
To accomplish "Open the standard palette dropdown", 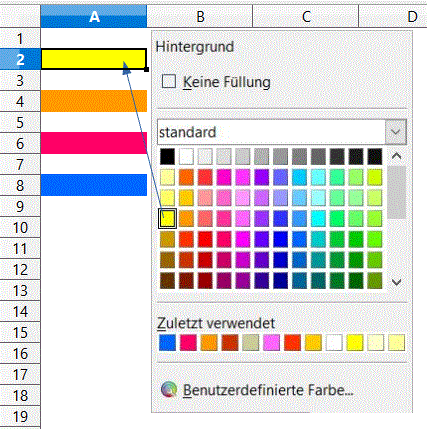I will pyautogui.click(x=396, y=132).
